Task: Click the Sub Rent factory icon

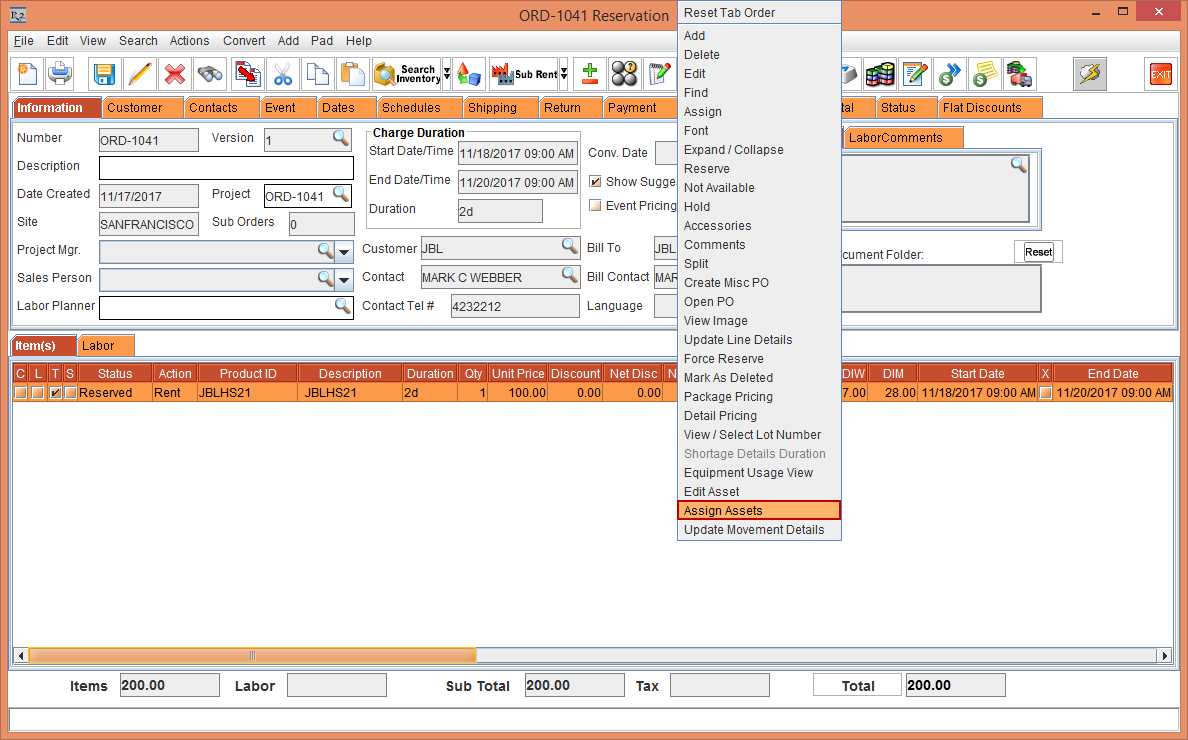Action: (x=523, y=74)
